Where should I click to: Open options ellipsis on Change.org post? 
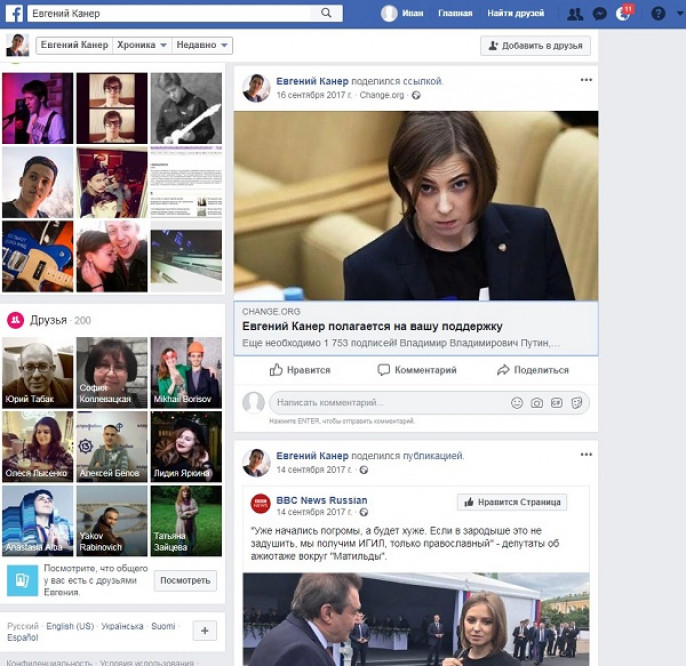point(586,80)
